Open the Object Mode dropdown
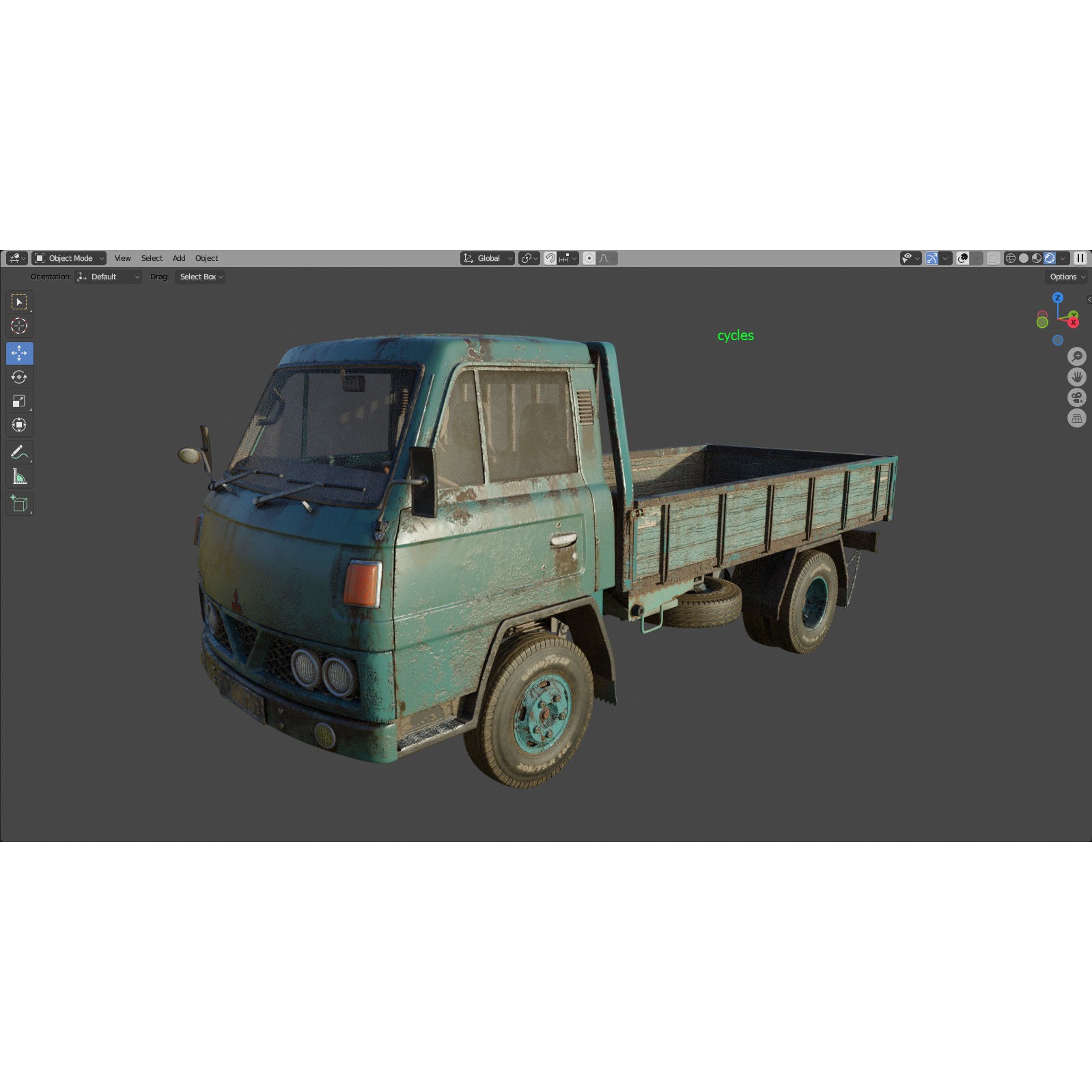The width and height of the screenshot is (1092, 1092). click(x=69, y=258)
